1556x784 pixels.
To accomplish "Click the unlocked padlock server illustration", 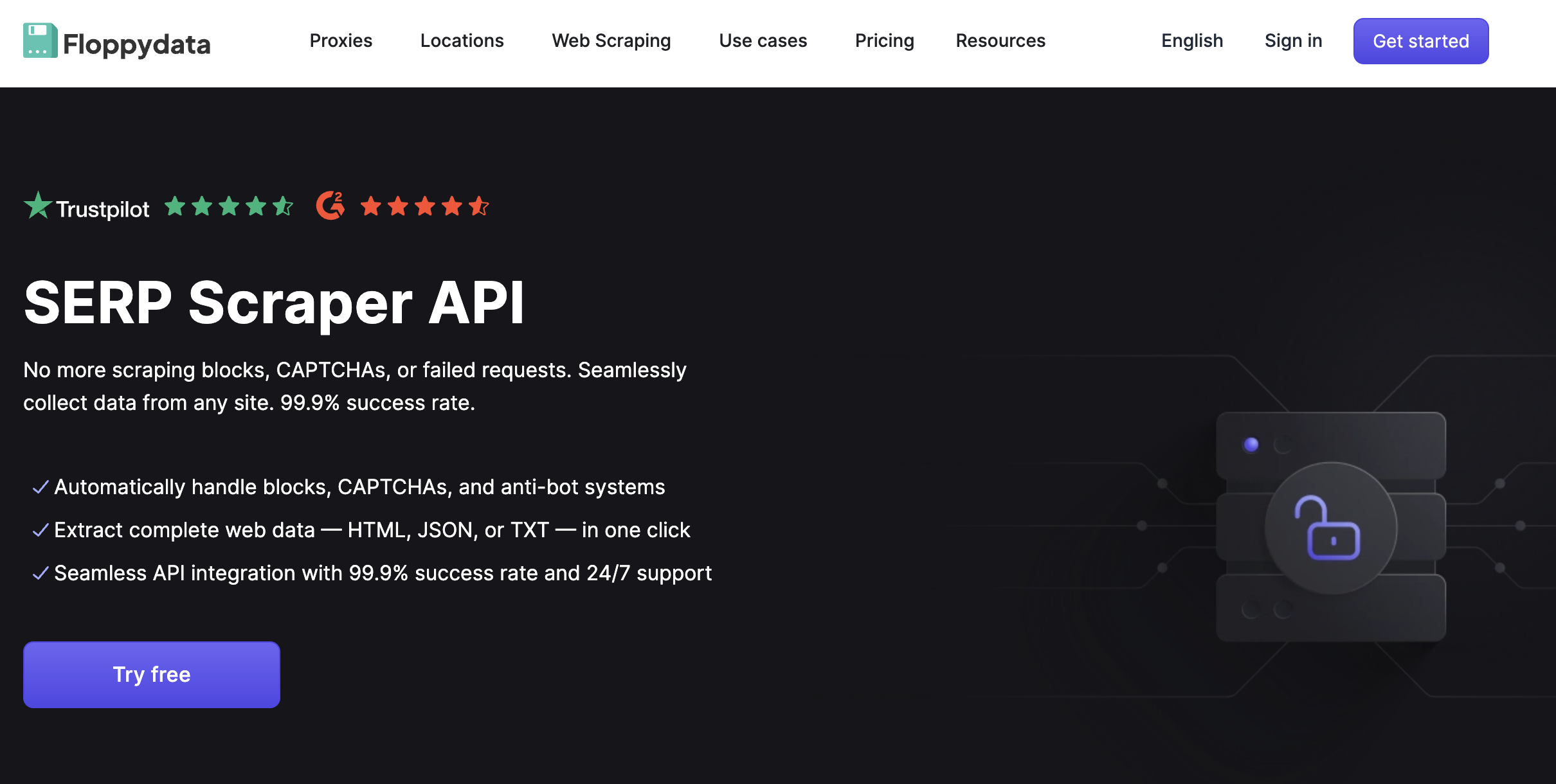I will pos(1329,528).
